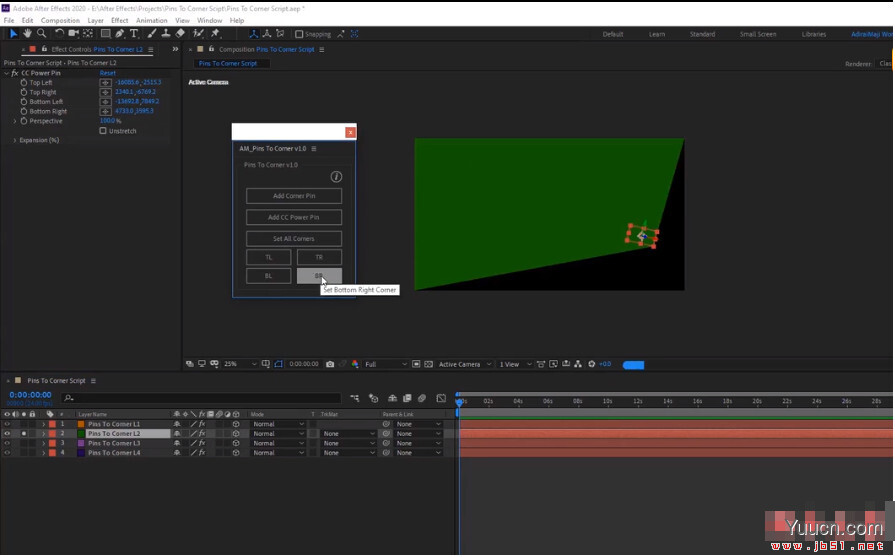This screenshot has height=557, width=895.
Task: Open Mode dropdown for layer L1
Action: (x=278, y=424)
